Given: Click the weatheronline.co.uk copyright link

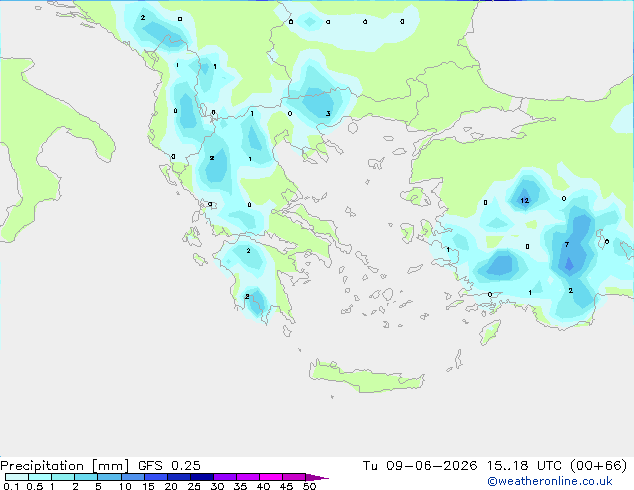Looking at the screenshot, I should [550, 481].
